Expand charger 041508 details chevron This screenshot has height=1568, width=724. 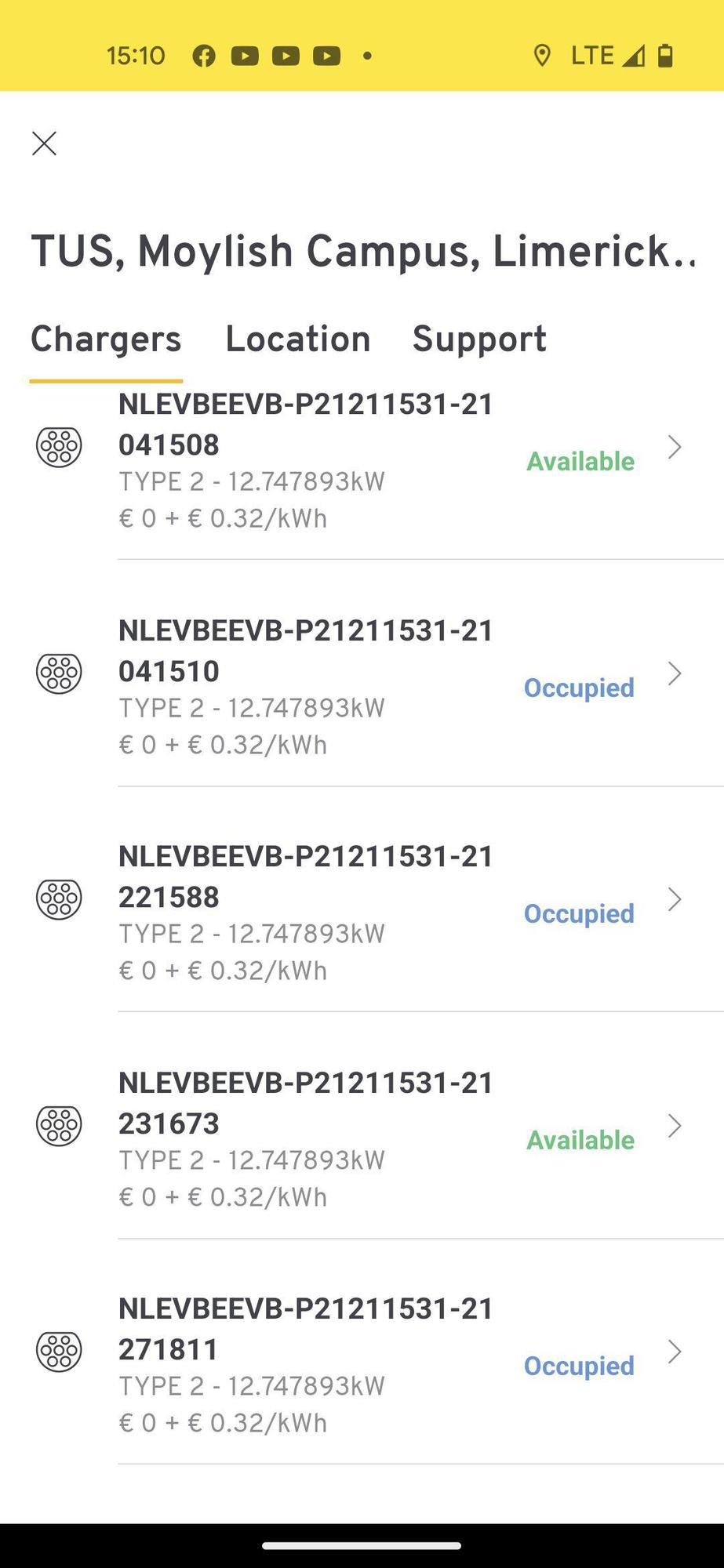pos(674,447)
